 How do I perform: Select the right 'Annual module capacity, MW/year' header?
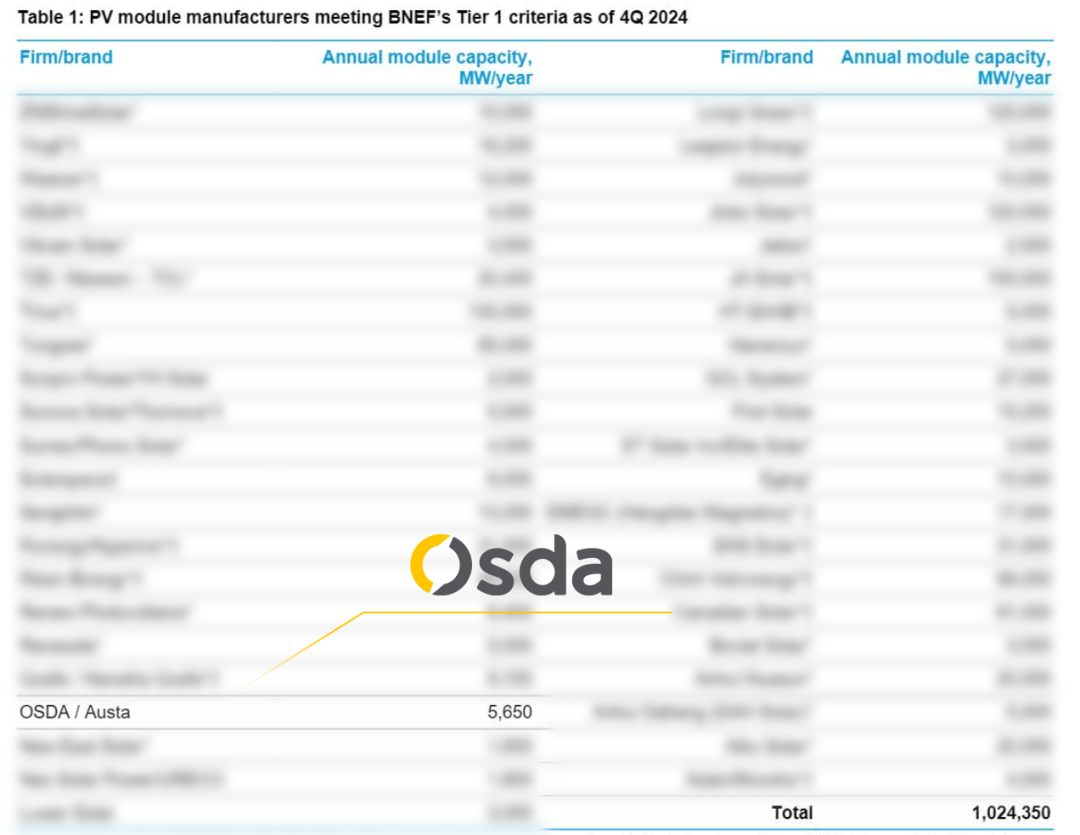[946, 68]
